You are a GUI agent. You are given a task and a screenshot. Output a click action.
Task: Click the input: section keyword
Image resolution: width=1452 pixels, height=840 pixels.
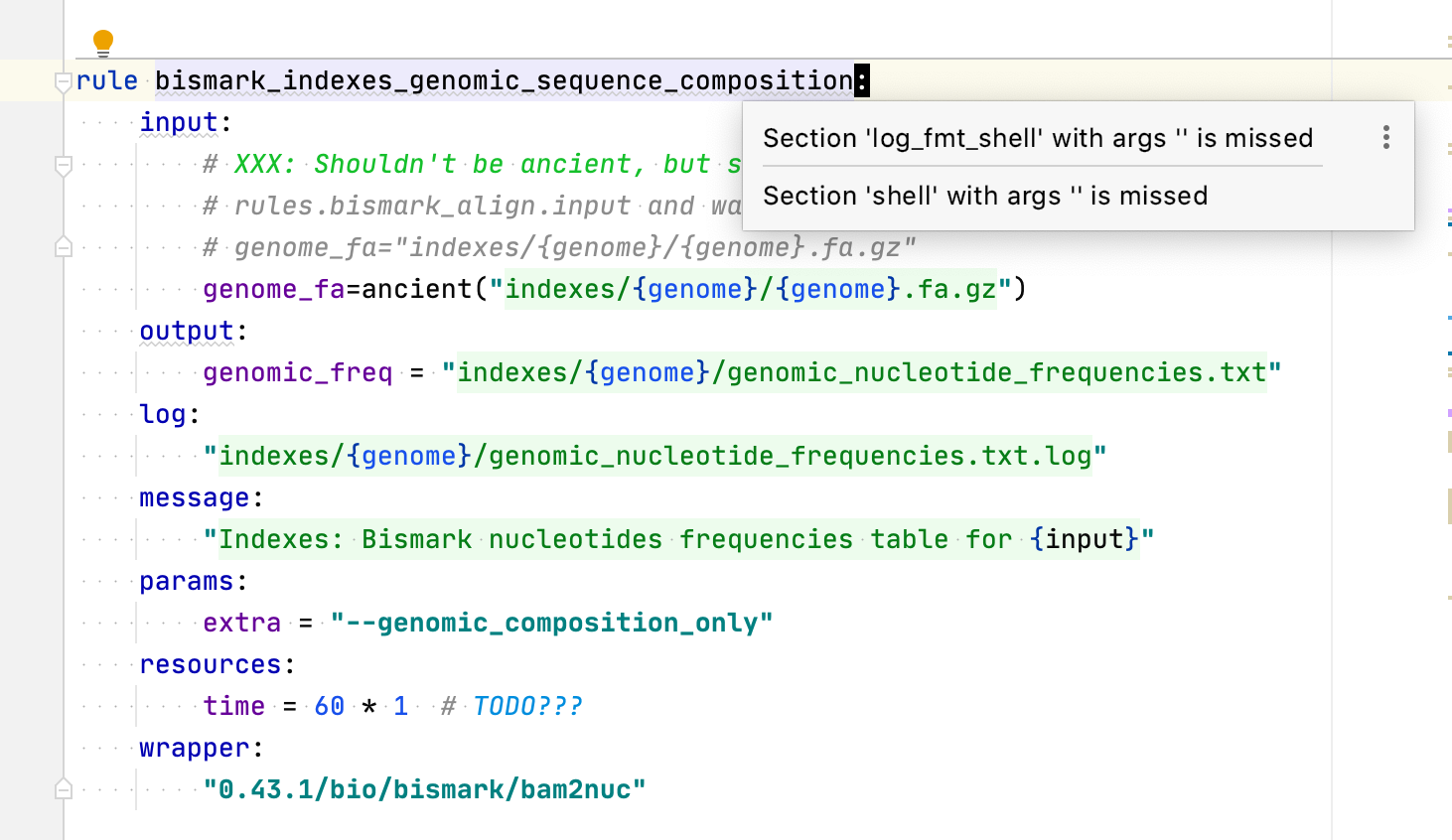179,122
